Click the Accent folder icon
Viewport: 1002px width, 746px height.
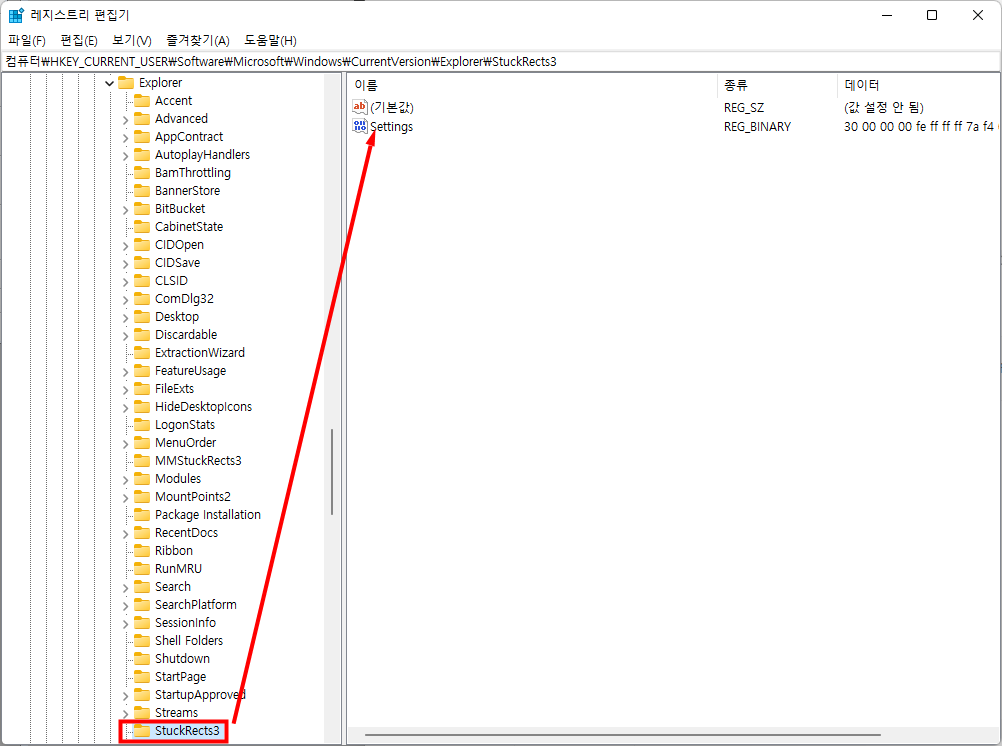click(x=142, y=100)
